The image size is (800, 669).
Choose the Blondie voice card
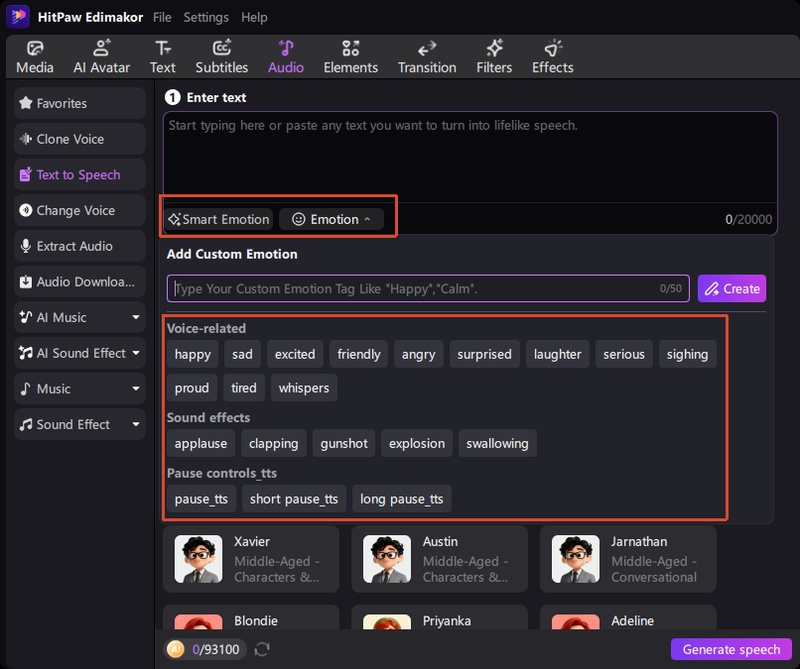[x=251, y=617]
